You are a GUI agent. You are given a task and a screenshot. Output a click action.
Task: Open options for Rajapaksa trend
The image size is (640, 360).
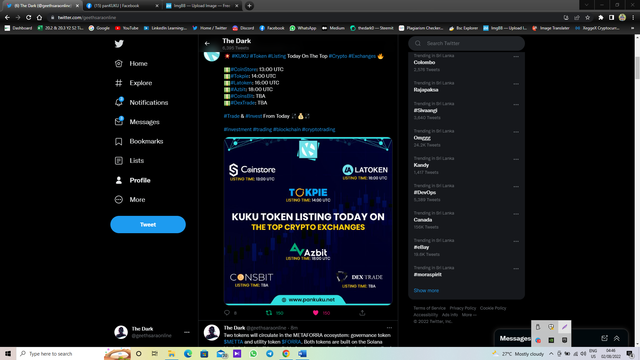(x=516, y=84)
